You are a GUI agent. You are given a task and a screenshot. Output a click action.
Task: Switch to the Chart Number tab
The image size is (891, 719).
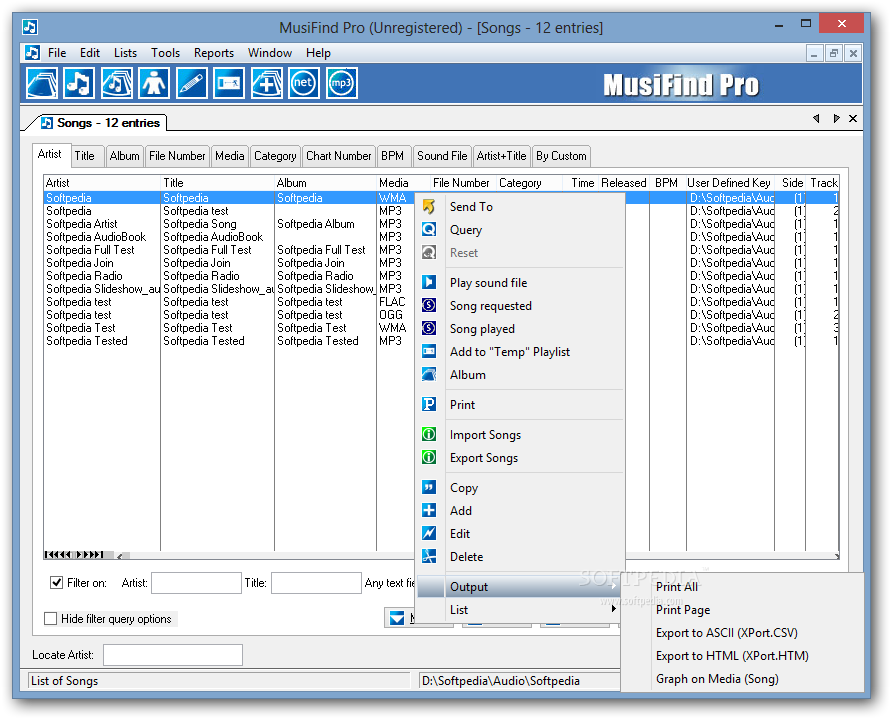[339, 156]
